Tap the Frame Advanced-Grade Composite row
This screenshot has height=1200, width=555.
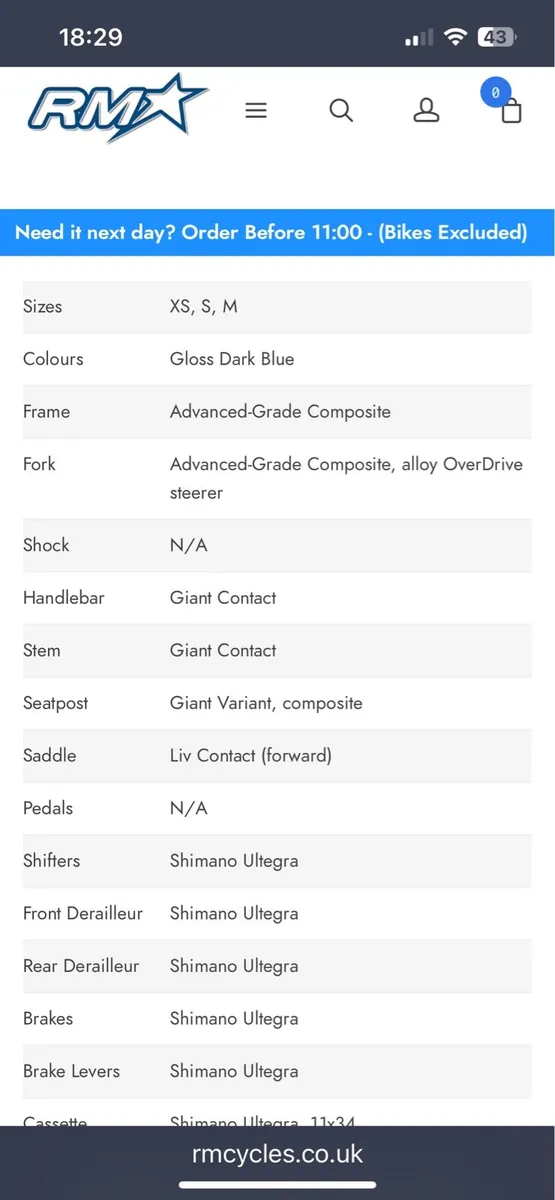point(277,412)
